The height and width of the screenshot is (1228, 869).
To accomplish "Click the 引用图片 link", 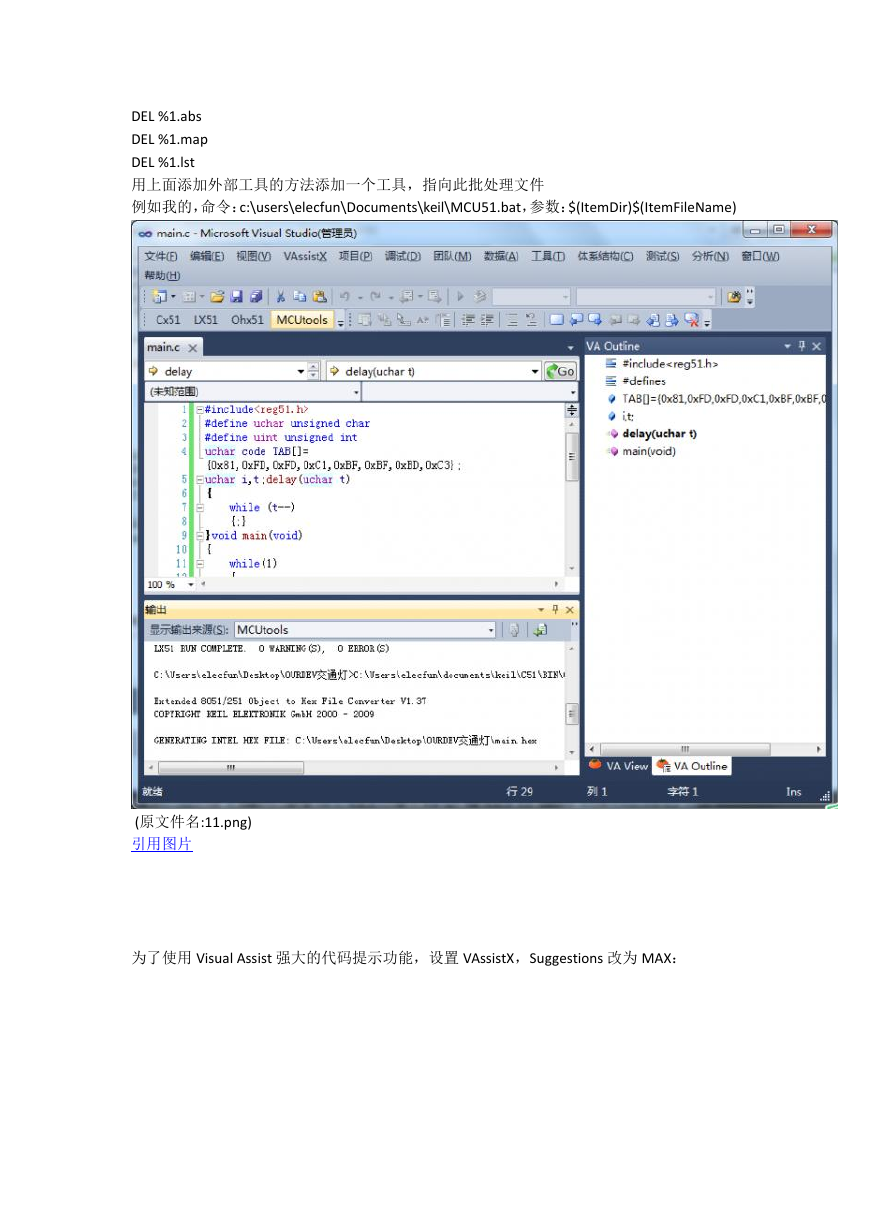I will [162, 844].
